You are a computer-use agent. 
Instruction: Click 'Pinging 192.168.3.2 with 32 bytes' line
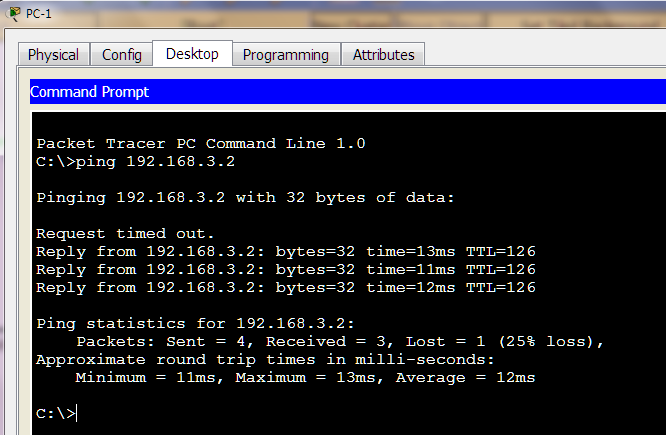coord(246,198)
